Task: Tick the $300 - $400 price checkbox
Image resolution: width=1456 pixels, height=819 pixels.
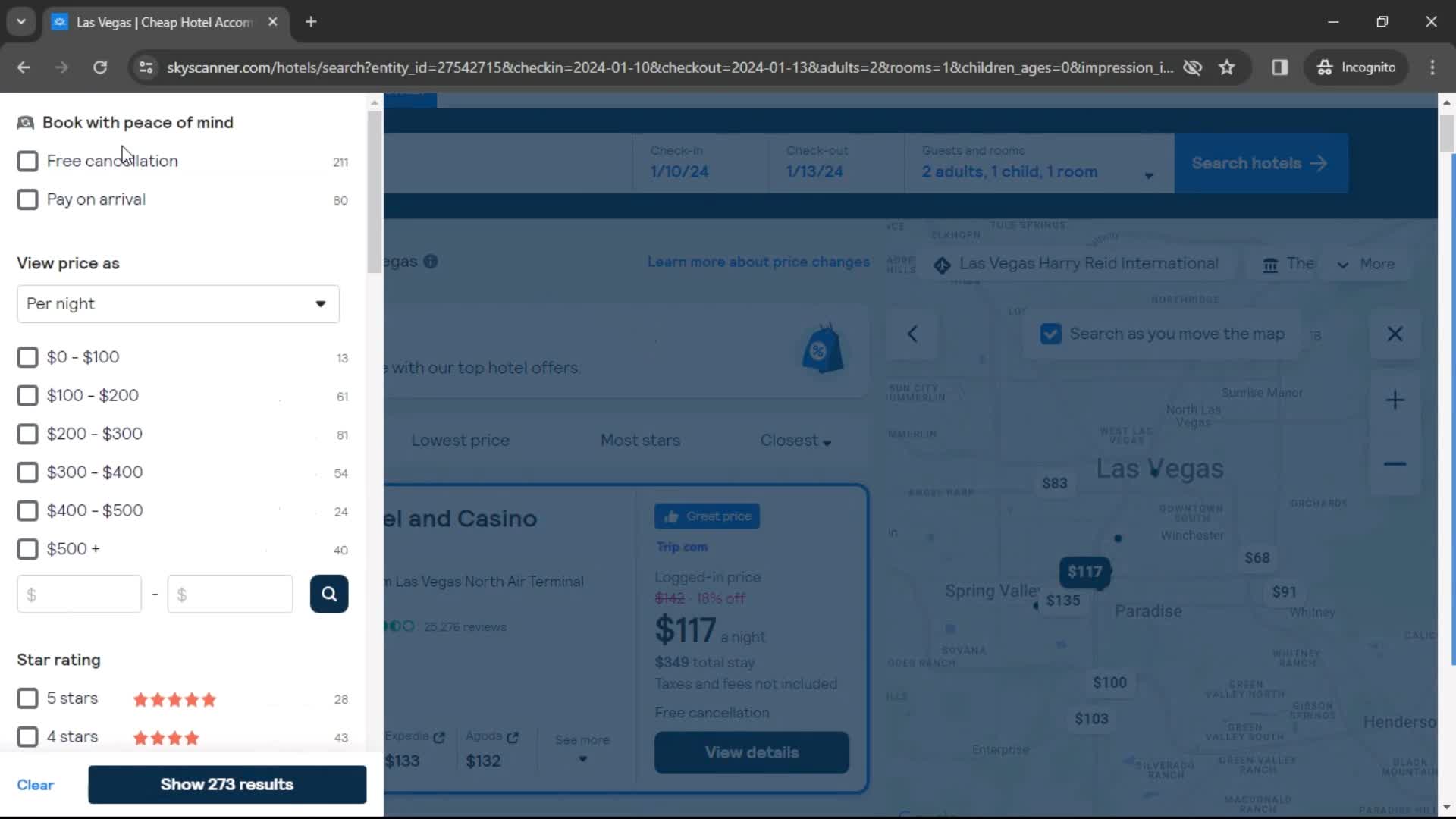Action: (27, 472)
